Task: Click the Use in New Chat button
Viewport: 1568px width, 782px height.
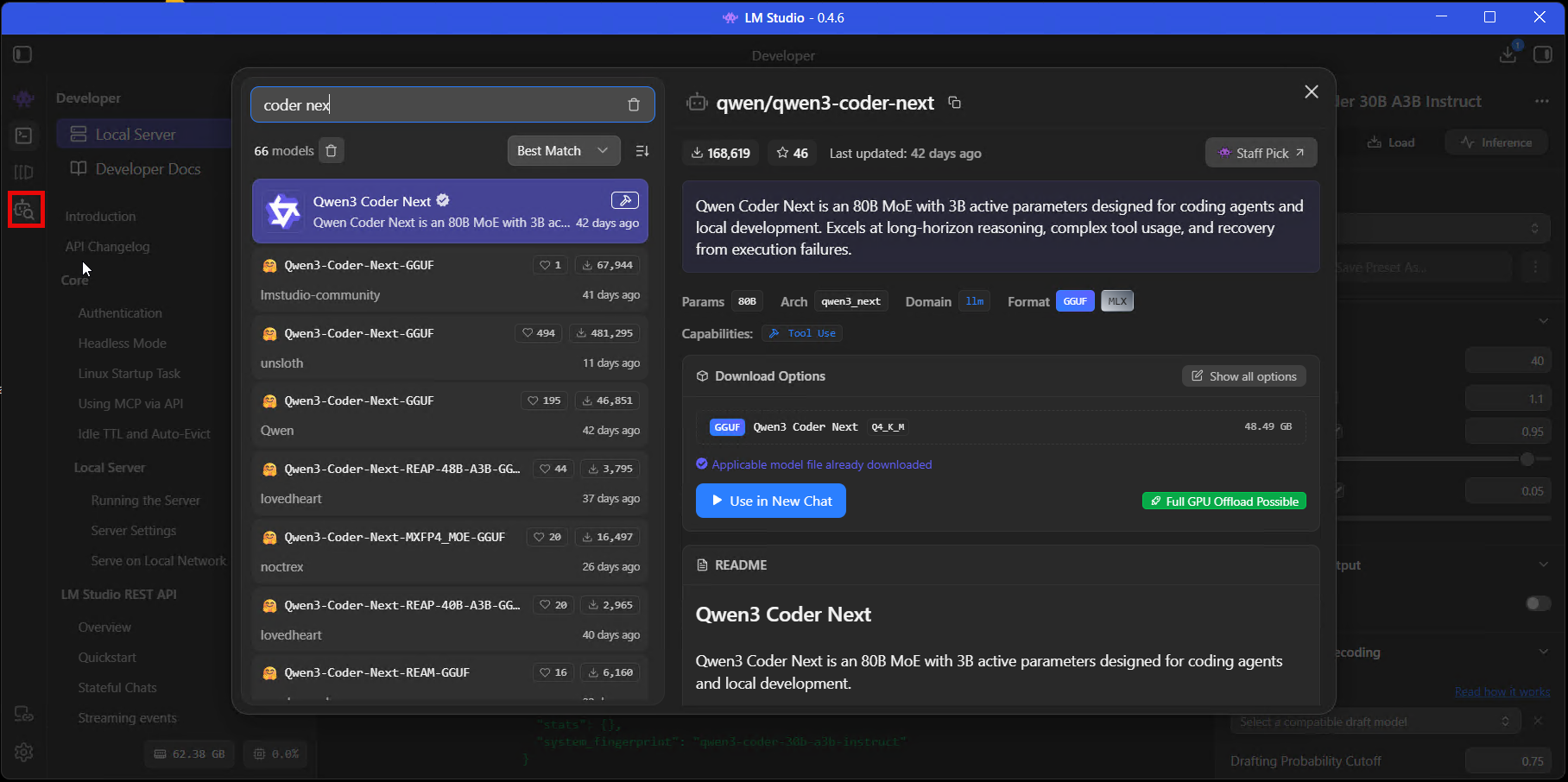Action: tap(770, 501)
